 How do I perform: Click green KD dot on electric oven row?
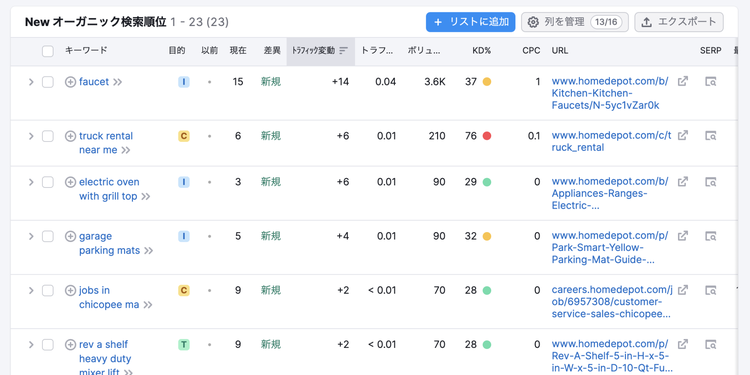(x=487, y=182)
